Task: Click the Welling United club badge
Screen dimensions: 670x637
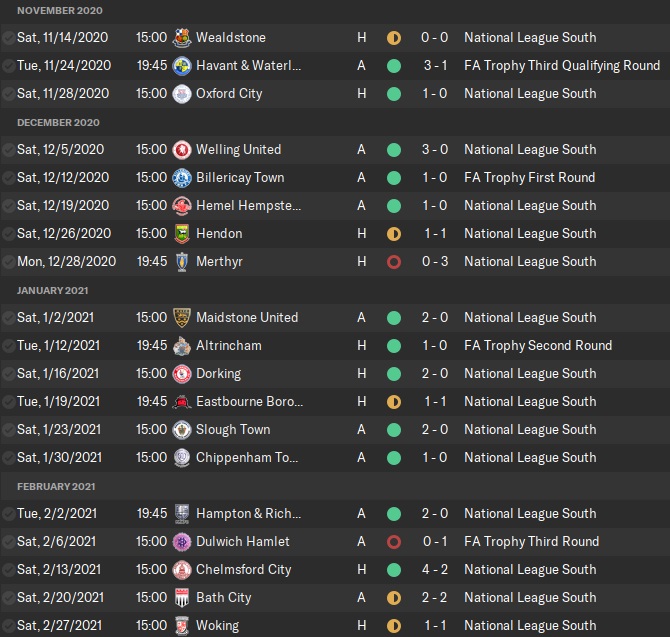Action: click(182, 150)
